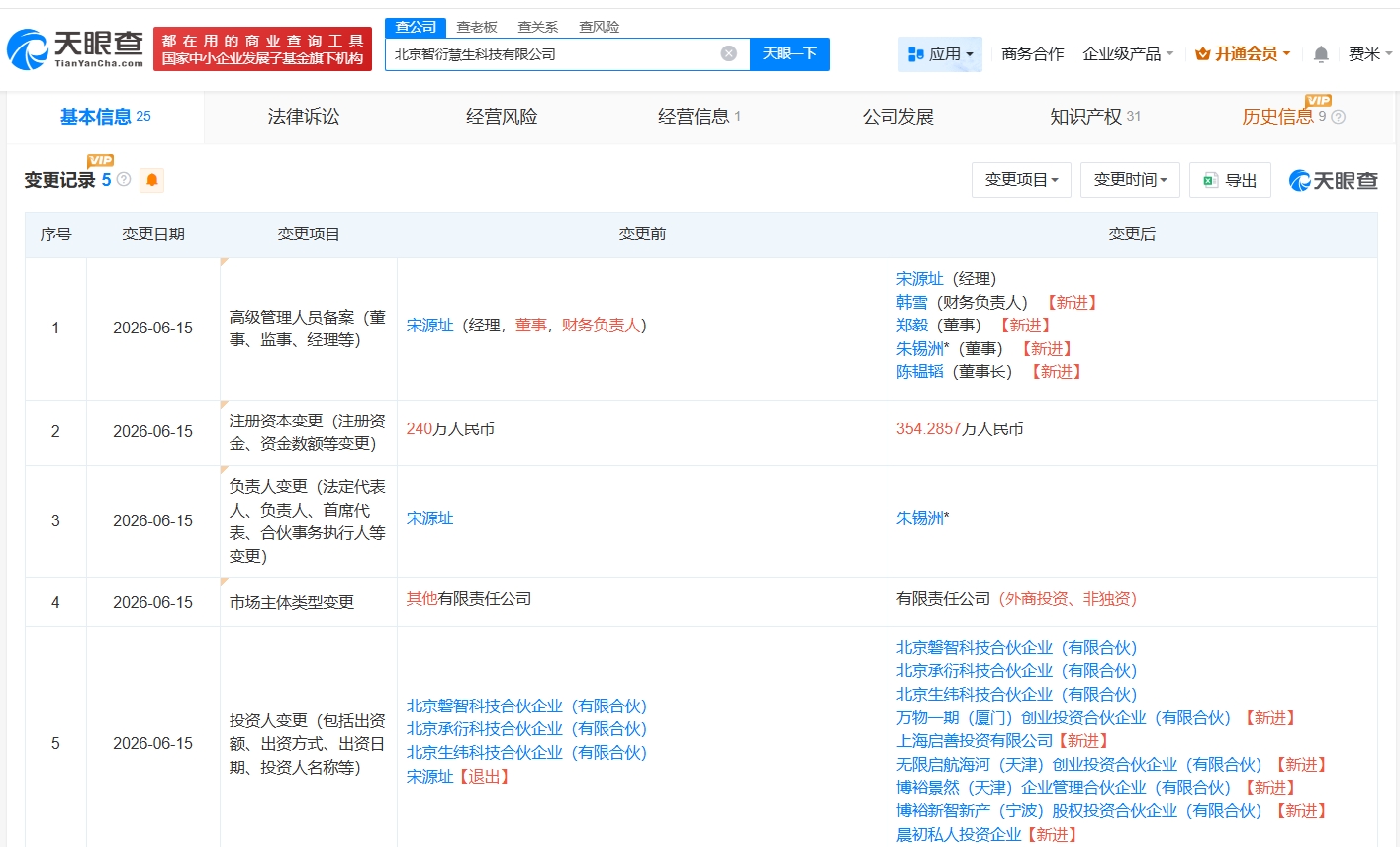This screenshot has width=1400, height=847.
Task: Click the help question mark beside 变更记录
Action: pos(124,179)
